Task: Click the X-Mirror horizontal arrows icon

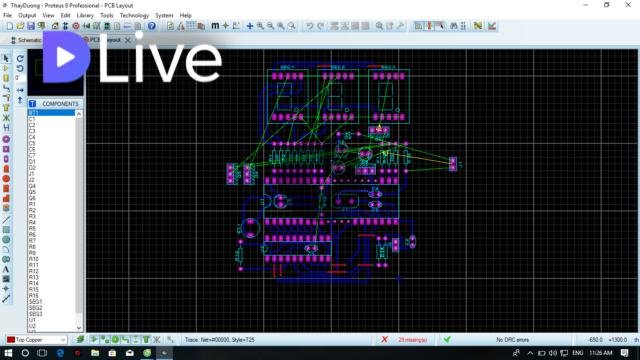Action: [20, 90]
